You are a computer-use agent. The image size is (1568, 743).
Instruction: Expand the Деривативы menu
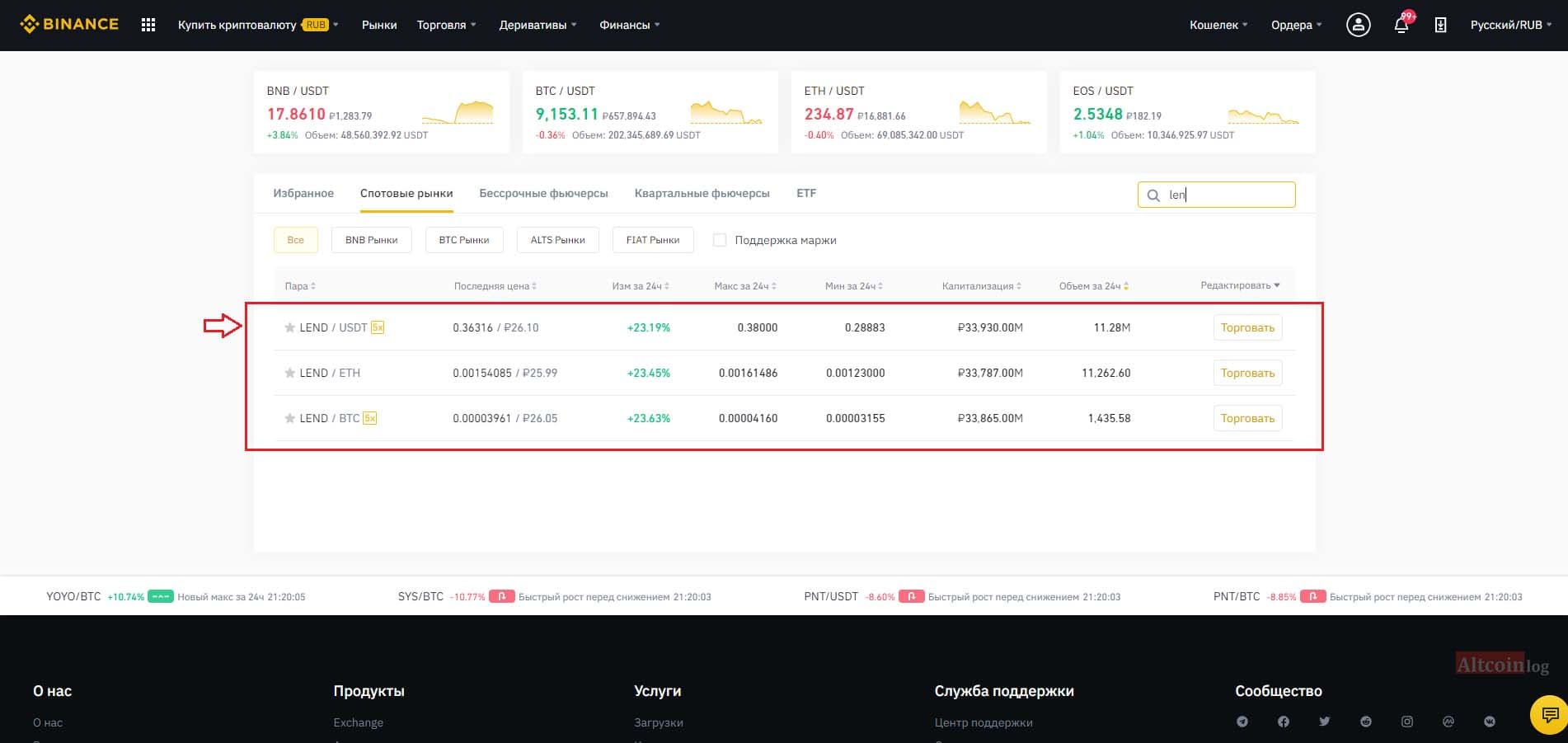click(538, 25)
